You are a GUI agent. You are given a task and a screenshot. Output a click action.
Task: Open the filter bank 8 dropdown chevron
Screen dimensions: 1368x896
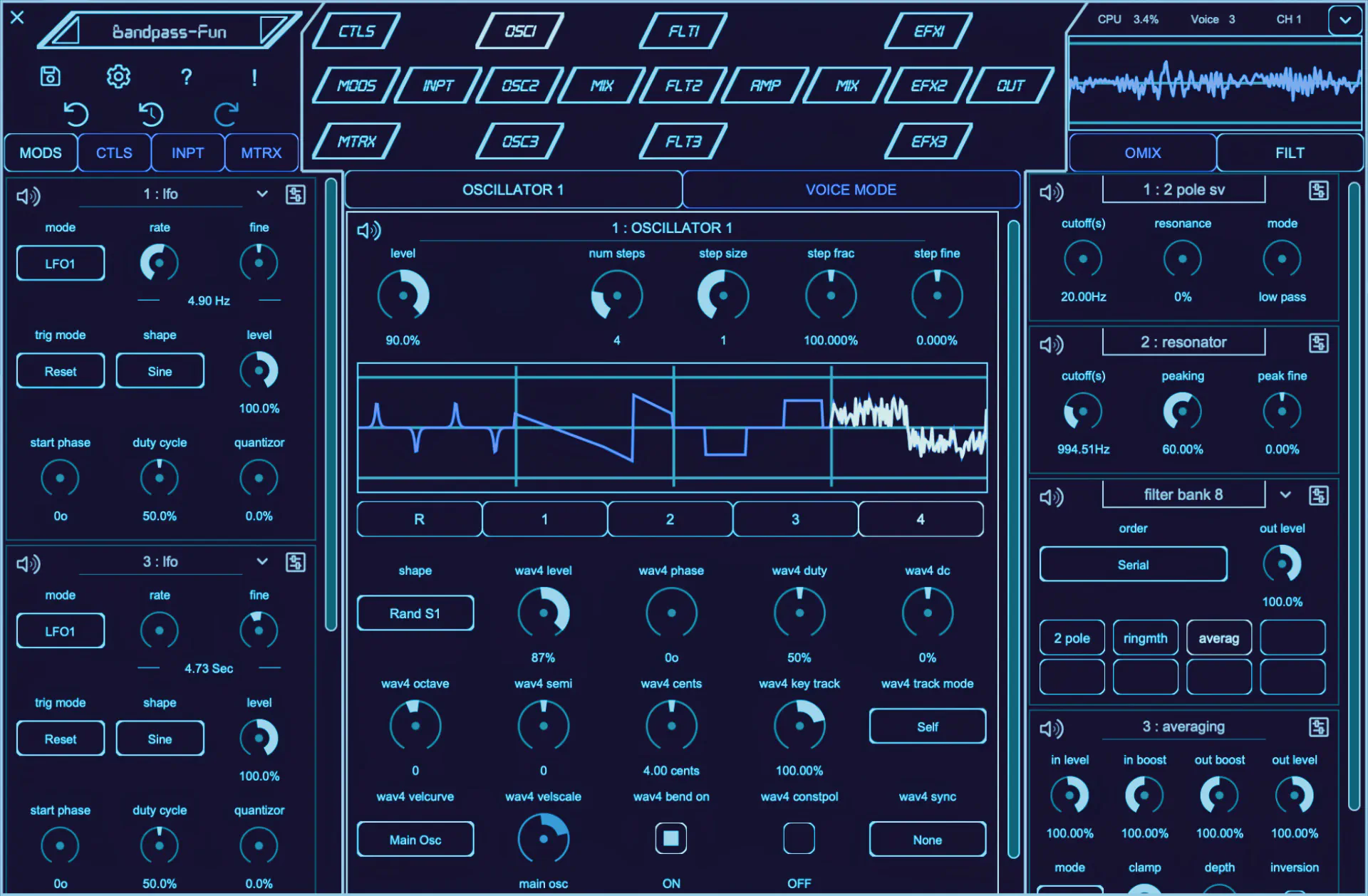pyautogui.click(x=1285, y=494)
